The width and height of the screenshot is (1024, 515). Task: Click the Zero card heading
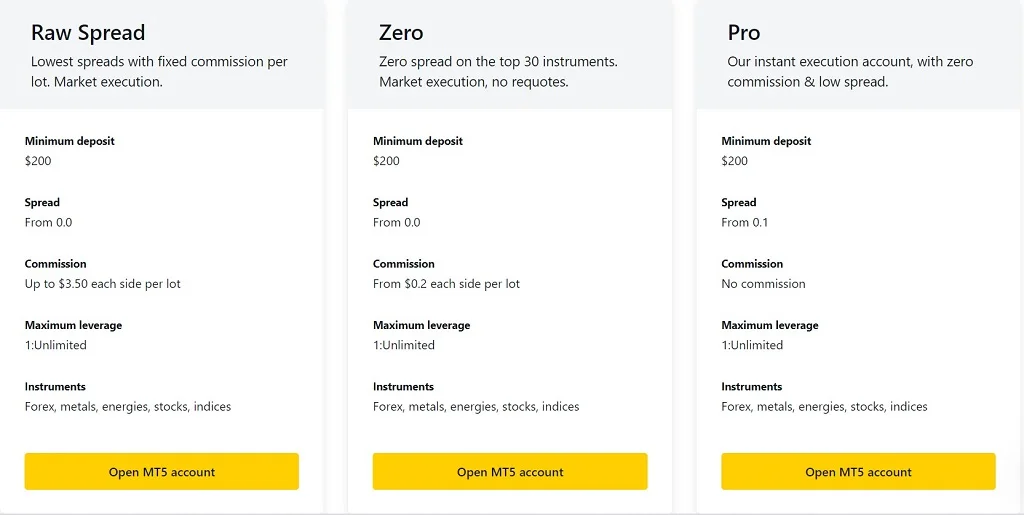pos(401,33)
